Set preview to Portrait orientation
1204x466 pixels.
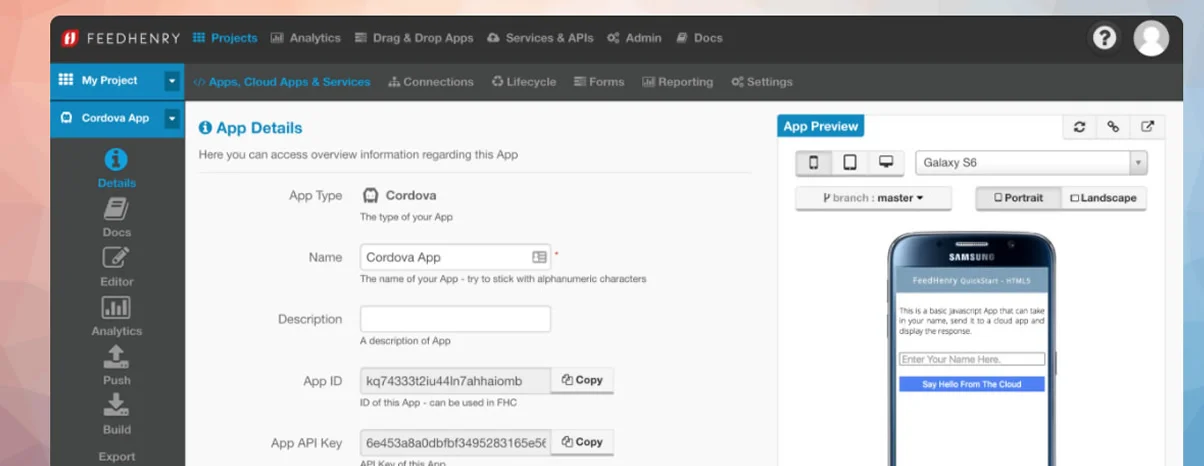coord(1018,198)
